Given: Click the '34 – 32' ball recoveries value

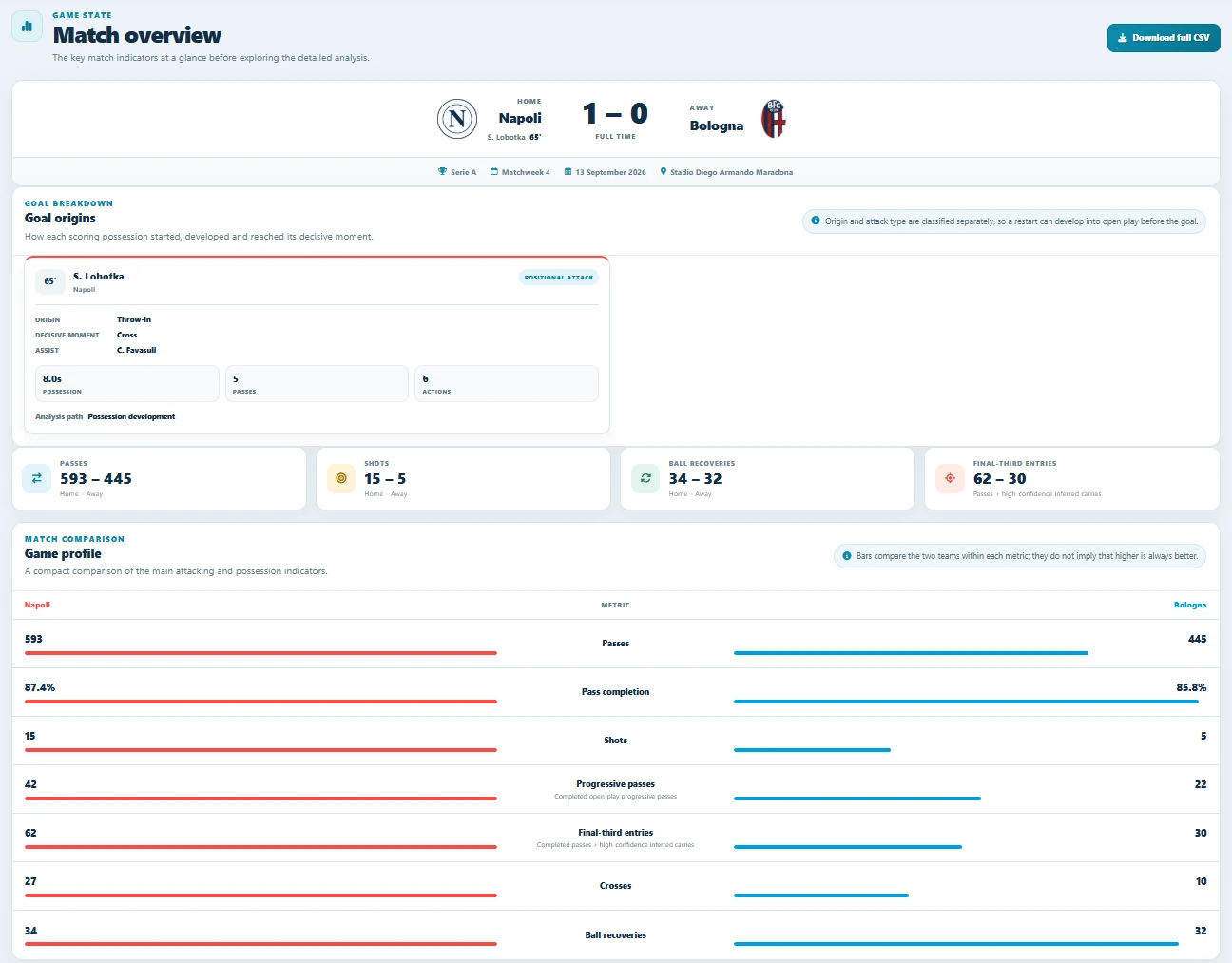Looking at the screenshot, I should pos(695,479).
